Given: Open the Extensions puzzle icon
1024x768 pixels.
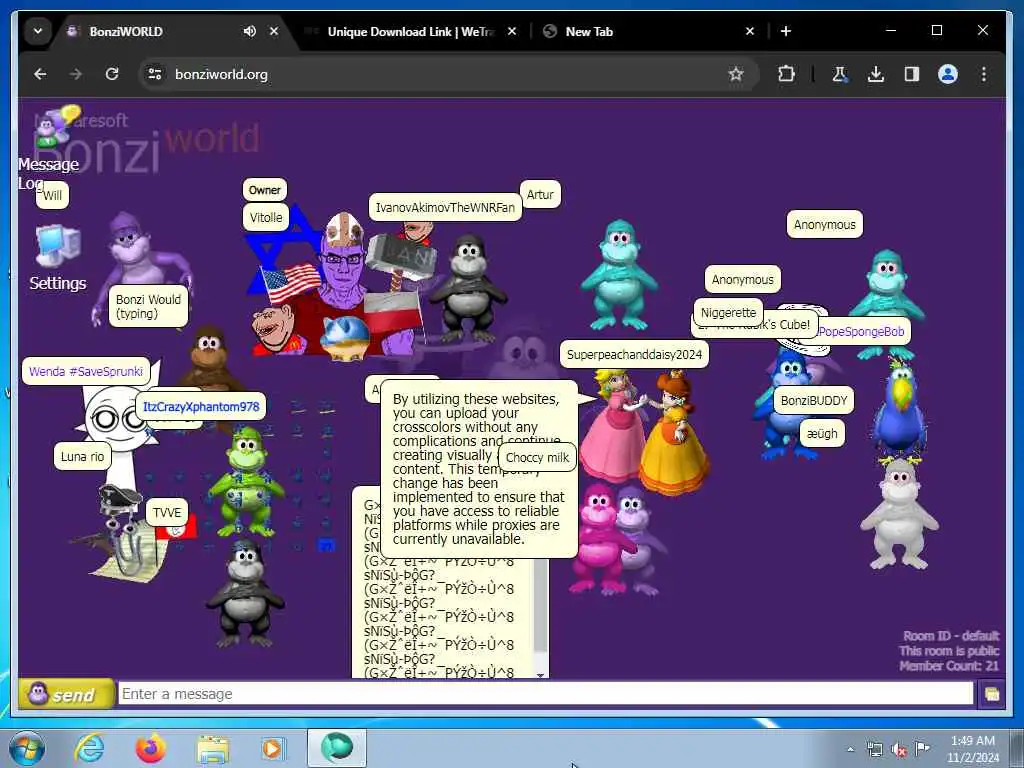Looking at the screenshot, I should 786,74.
